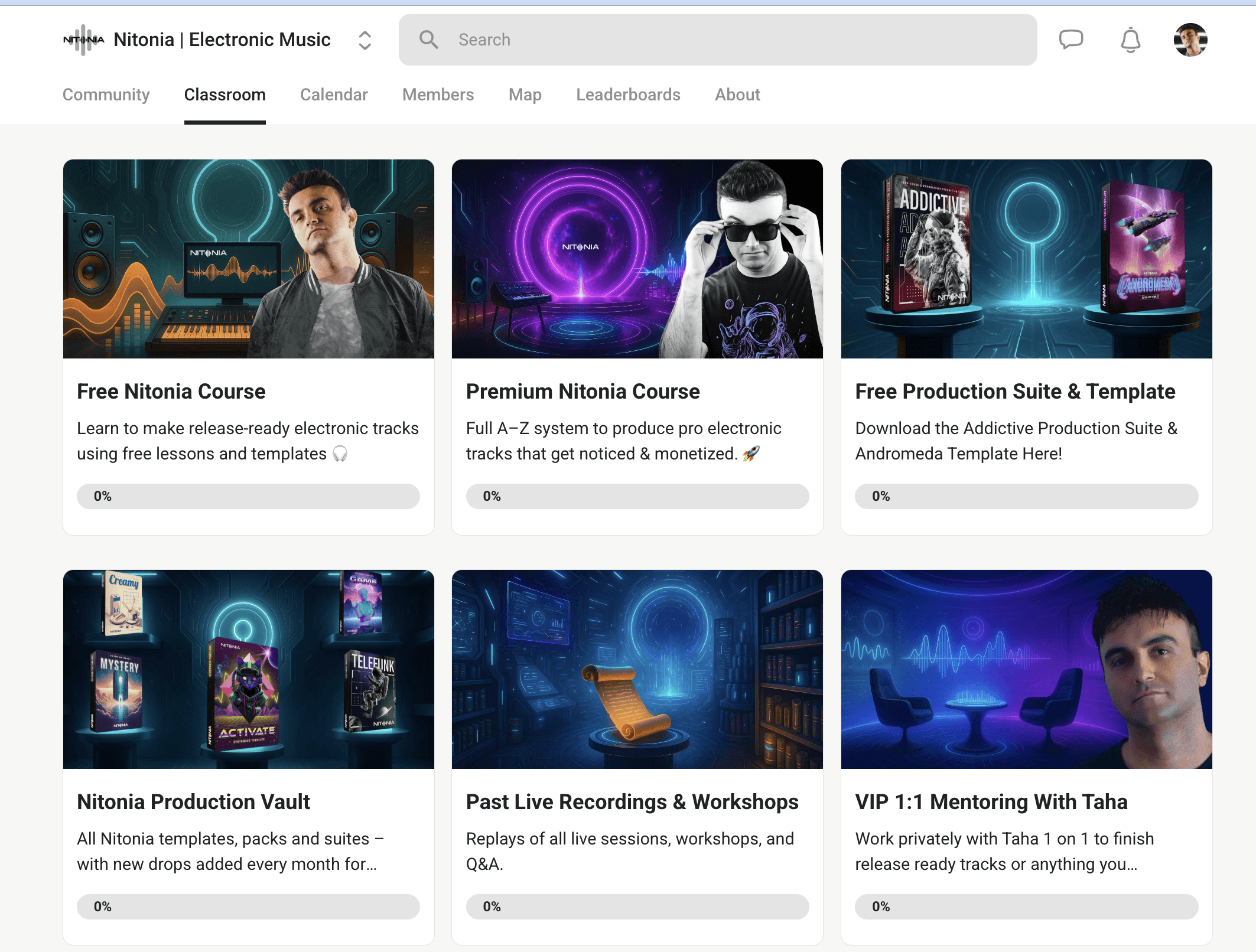
Task: Switch to the Community tab
Action: (x=106, y=94)
